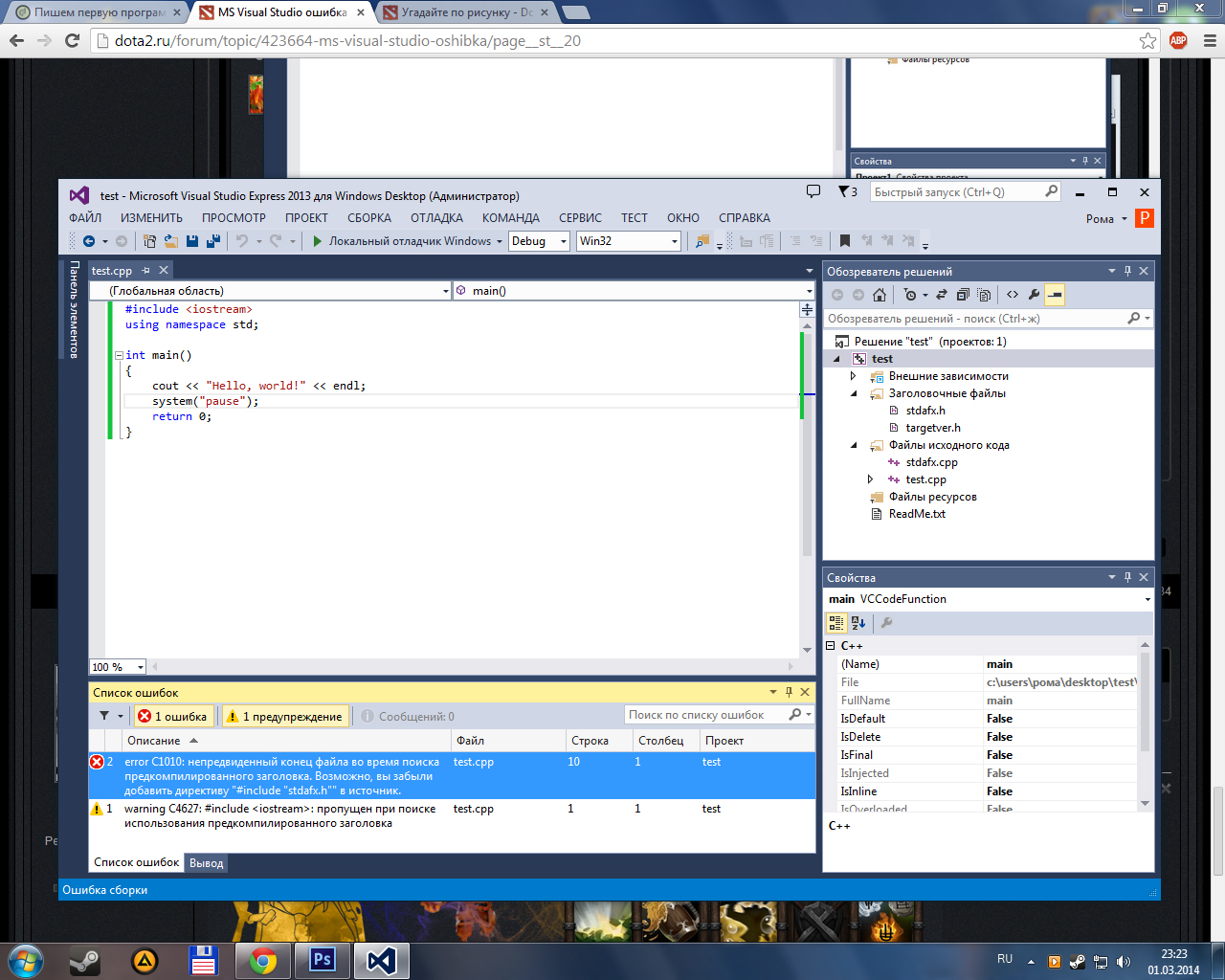1225x980 pixels.
Task: Pin the Solution Explorer panel with the pushpin
Action: [1127, 271]
